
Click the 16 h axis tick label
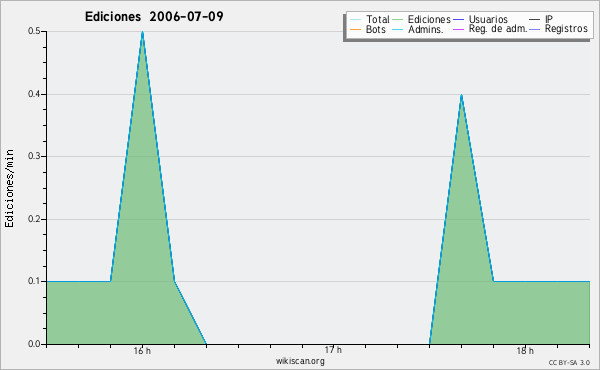[142, 350]
